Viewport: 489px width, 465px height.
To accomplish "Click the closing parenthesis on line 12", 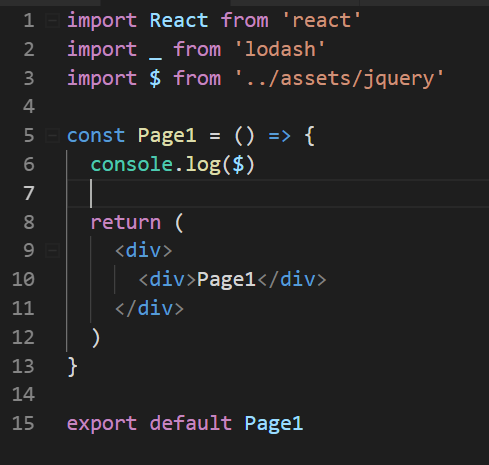I will click(x=96, y=338).
